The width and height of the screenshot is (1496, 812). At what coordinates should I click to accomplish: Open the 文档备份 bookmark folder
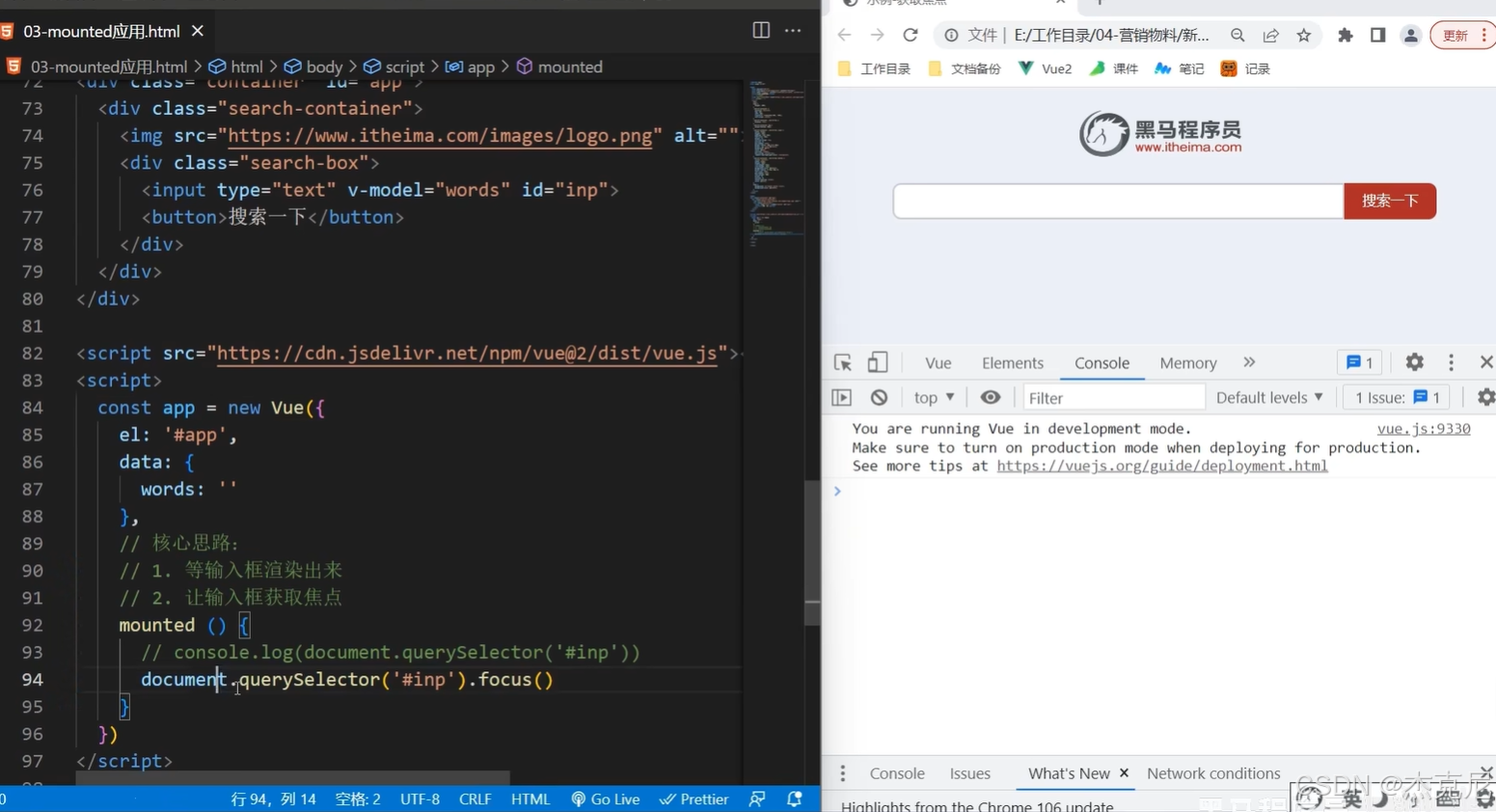(964, 68)
